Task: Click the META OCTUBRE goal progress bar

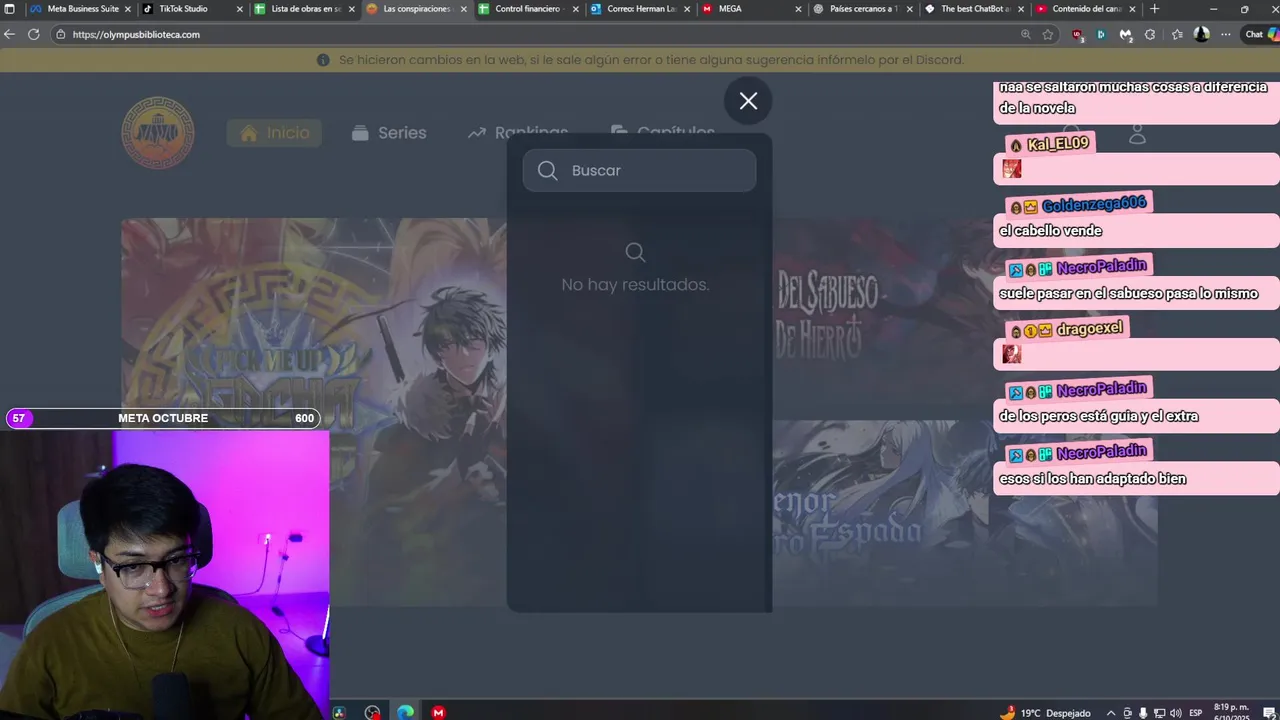Action: point(163,418)
